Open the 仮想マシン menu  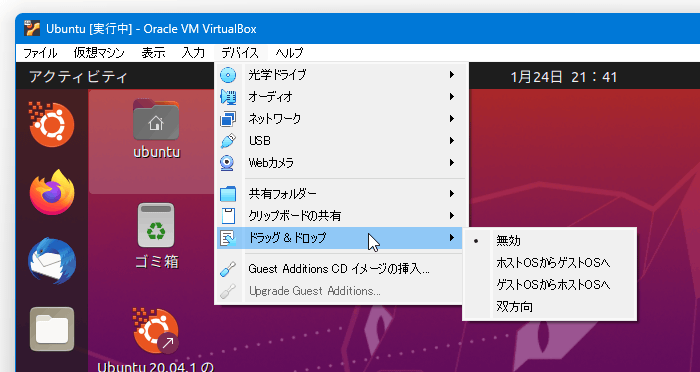pos(99,53)
